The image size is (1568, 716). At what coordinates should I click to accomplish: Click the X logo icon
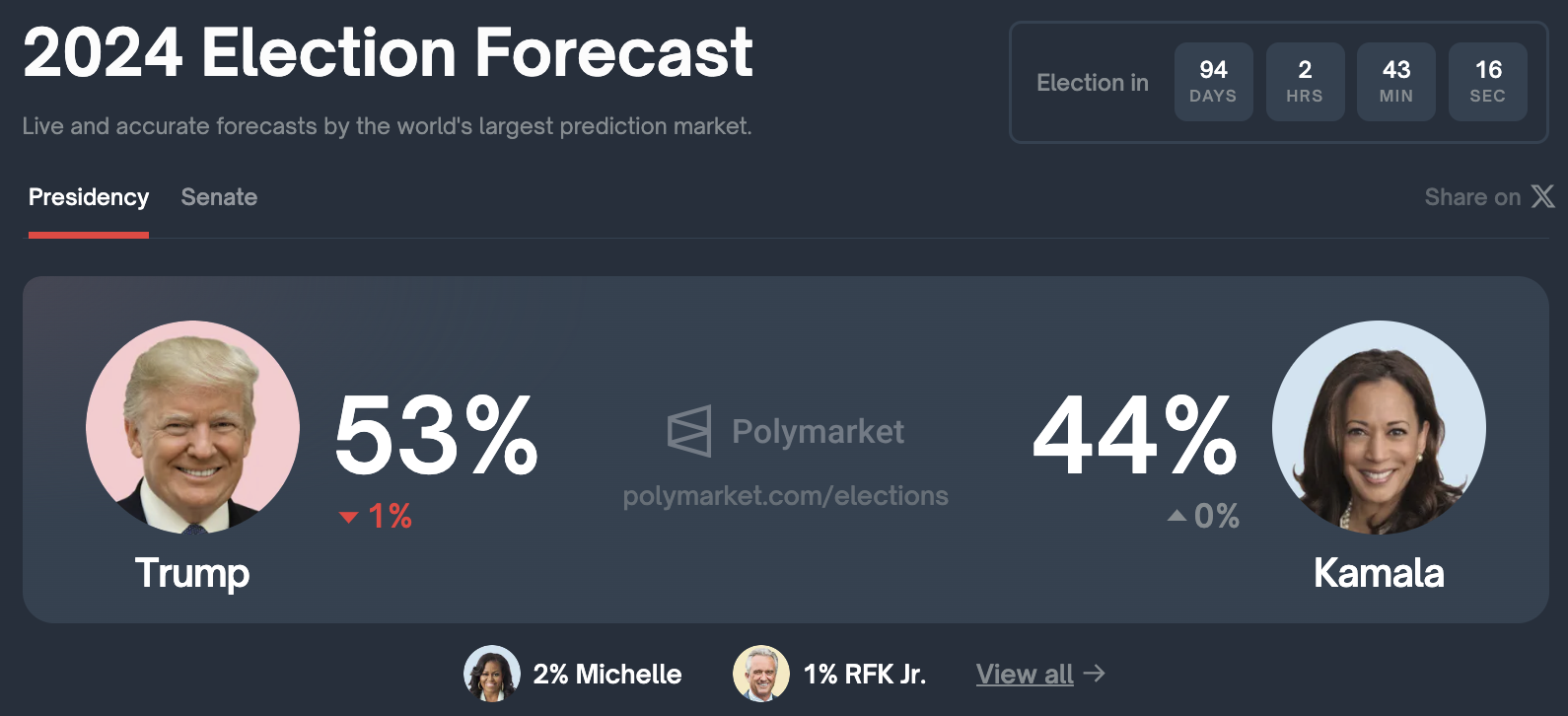pyautogui.click(x=1543, y=196)
